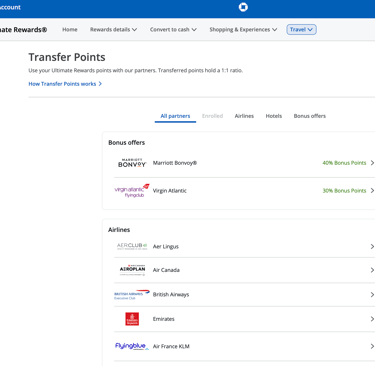
Task: Open Marriott Bonvoy logo in Bonus offers
Action: (x=132, y=163)
